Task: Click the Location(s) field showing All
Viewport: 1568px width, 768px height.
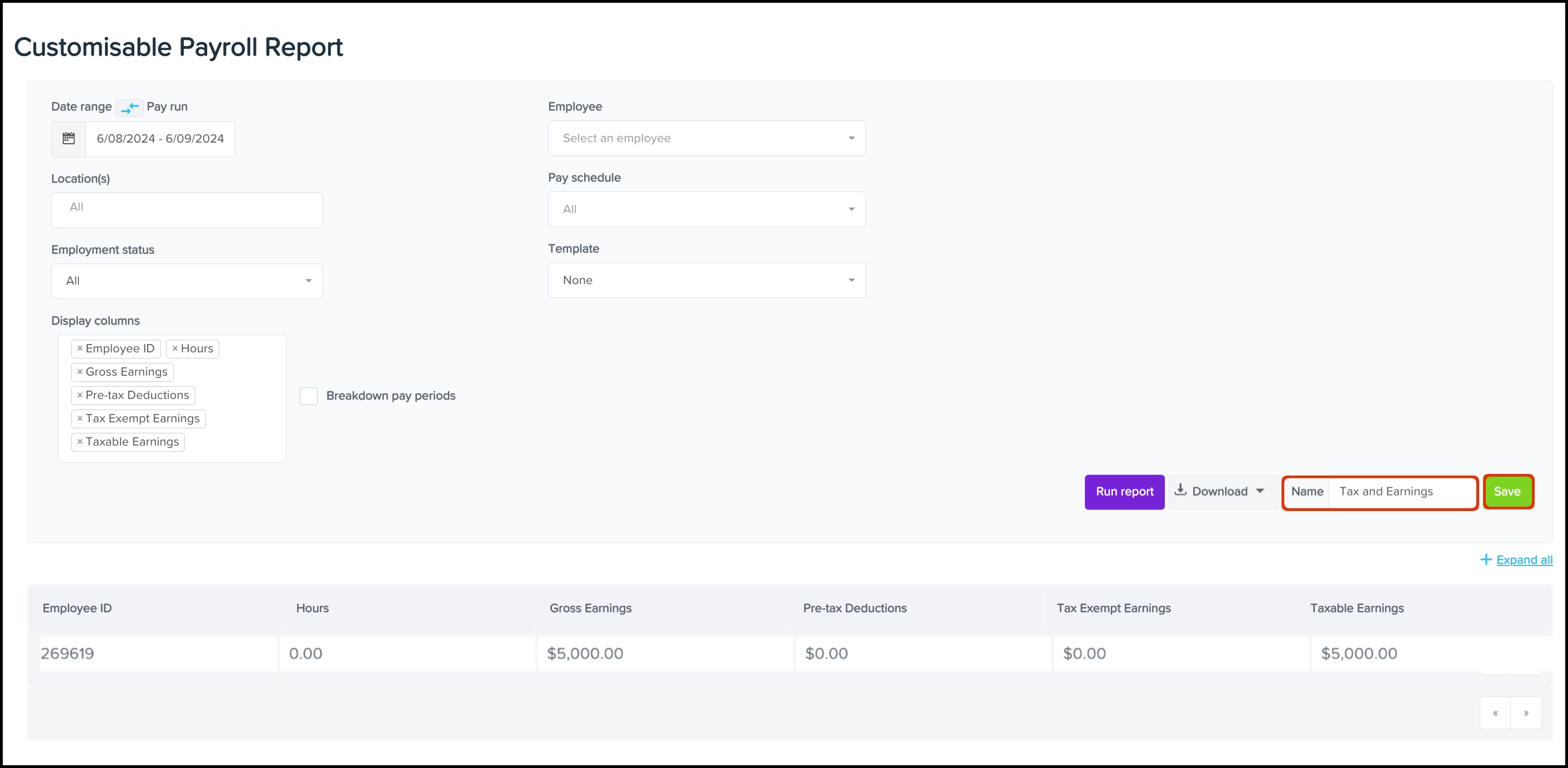Action: 187,210
